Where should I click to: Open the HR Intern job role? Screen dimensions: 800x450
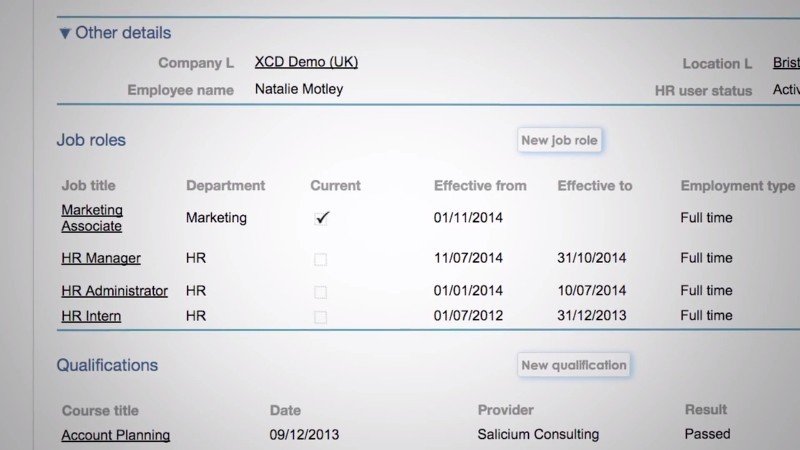tap(91, 316)
